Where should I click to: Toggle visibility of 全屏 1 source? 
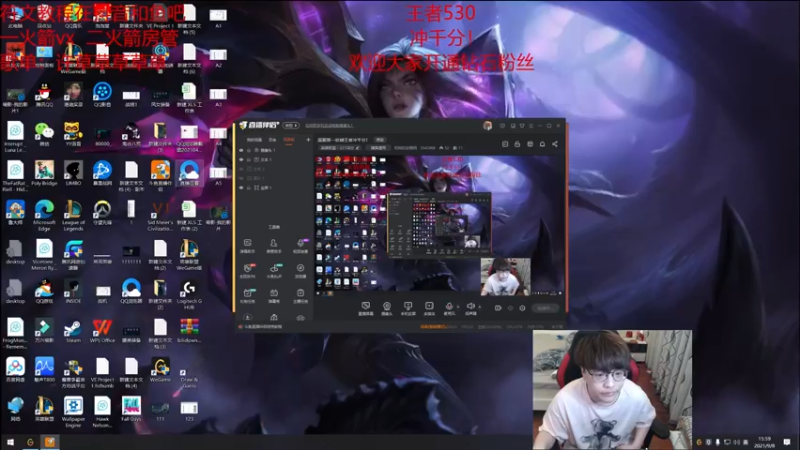coord(241,188)
